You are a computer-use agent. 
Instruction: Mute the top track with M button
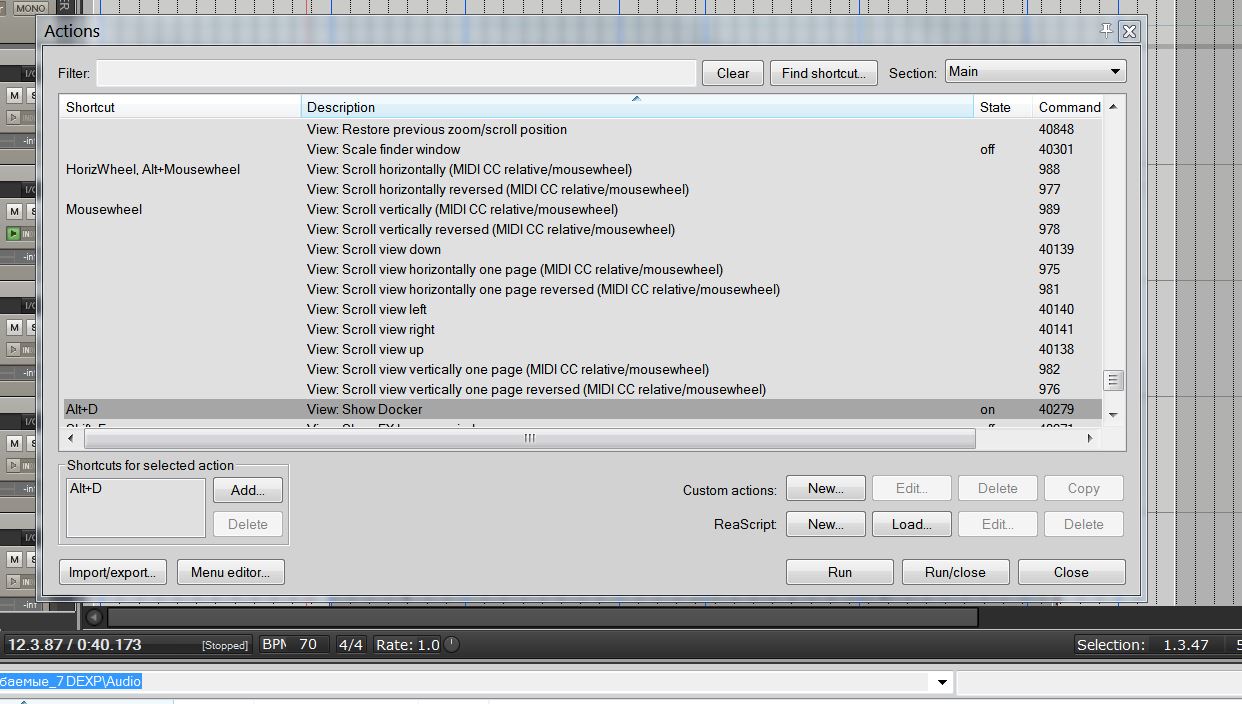tap(14, 95)
